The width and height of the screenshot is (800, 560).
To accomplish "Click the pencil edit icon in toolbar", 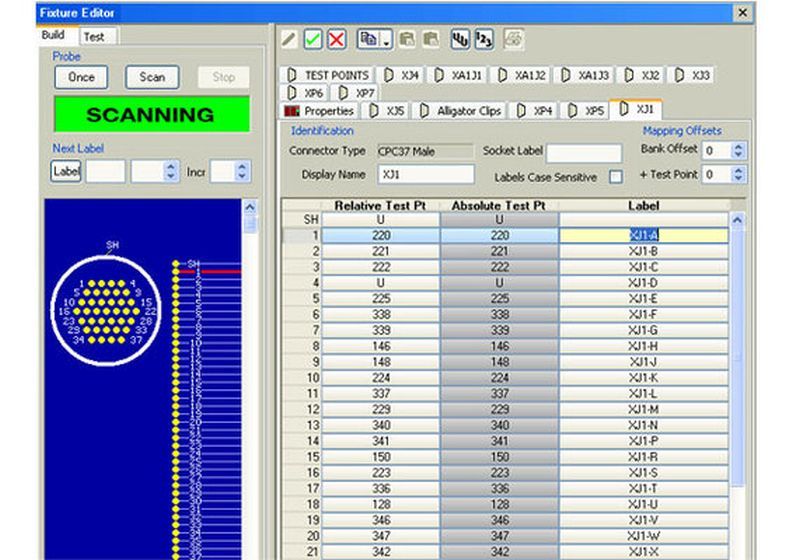I will pos(289,40).
